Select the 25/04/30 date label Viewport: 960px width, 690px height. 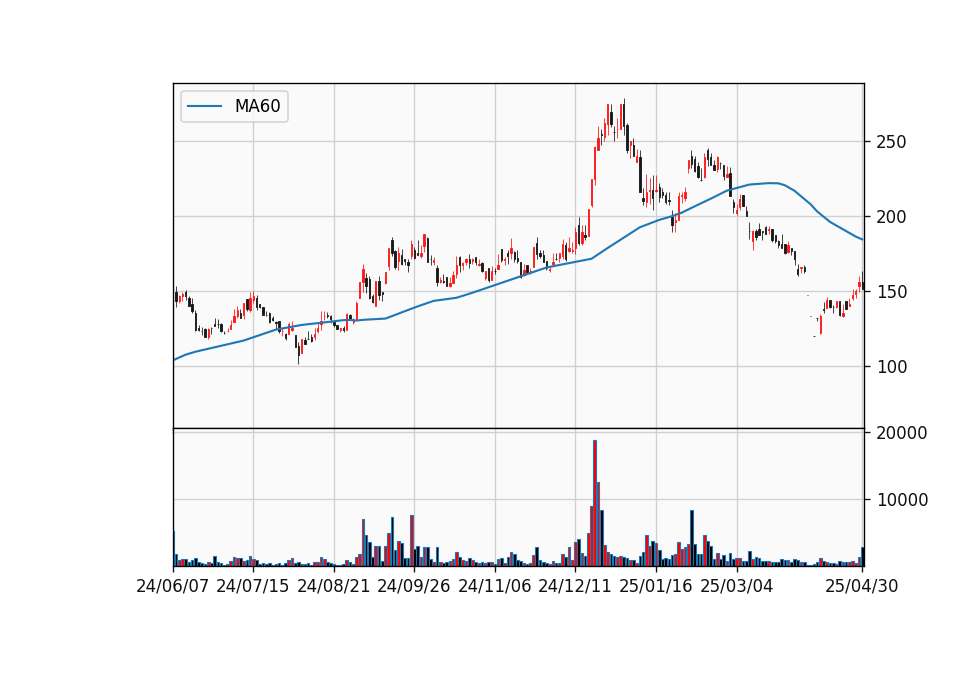(861, 586)
